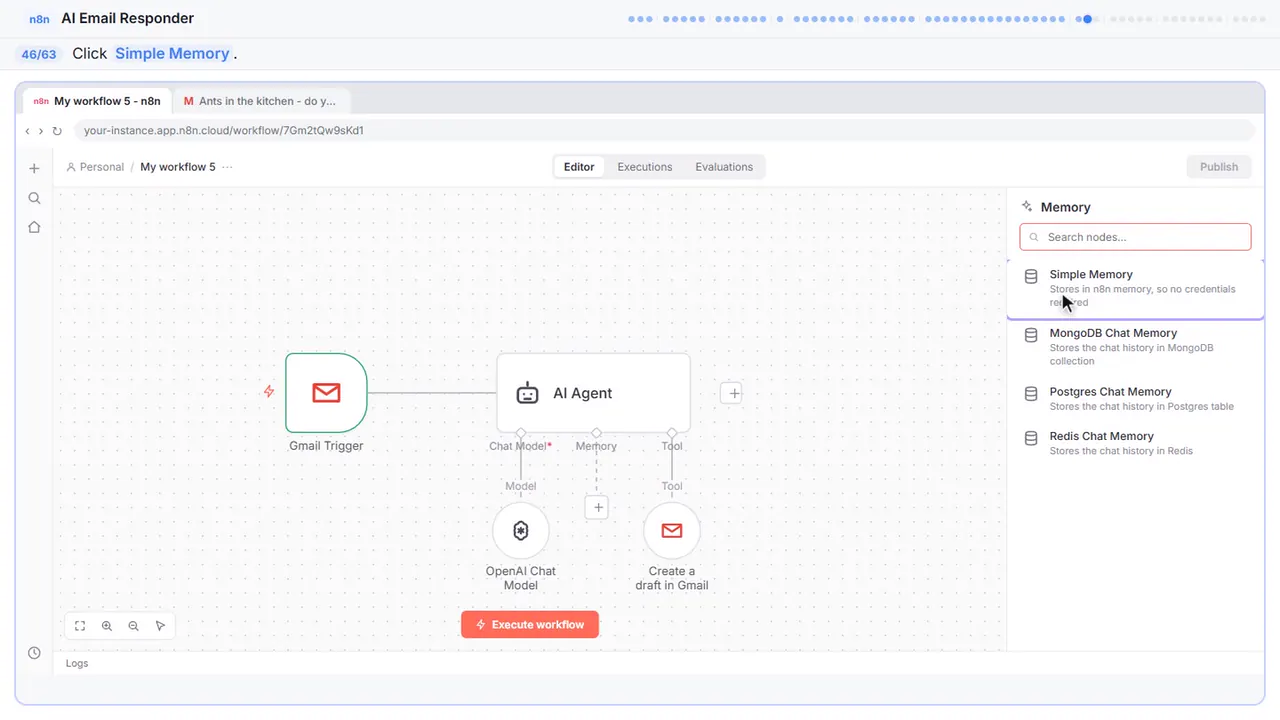Open the Personal breadcrumb link
1280x720 pixels.
[95, 167]
